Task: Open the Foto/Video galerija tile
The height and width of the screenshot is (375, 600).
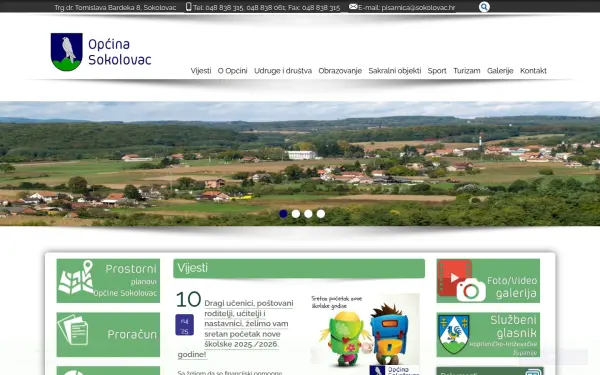Action: click(x=488, y=281)
